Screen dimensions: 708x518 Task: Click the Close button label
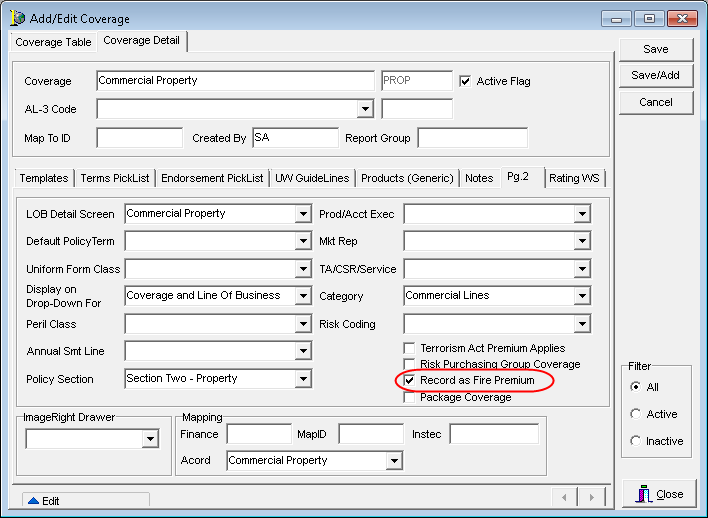pos(670,495)
